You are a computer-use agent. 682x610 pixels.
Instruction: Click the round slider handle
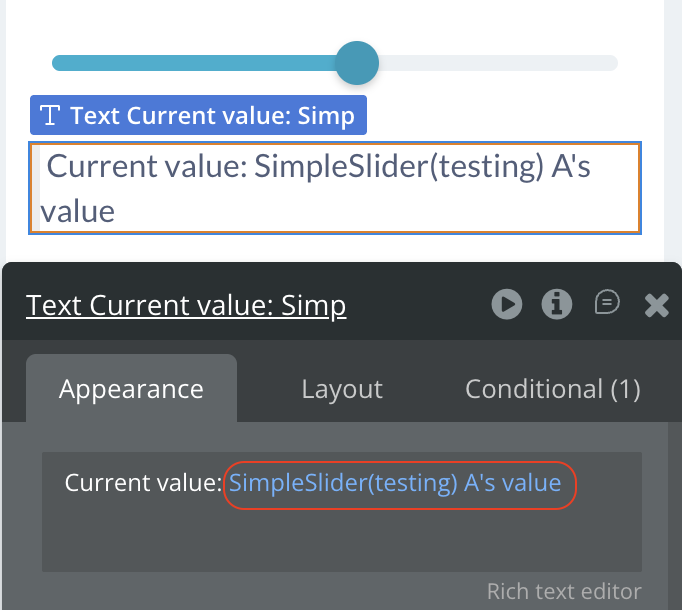[356, 63]
